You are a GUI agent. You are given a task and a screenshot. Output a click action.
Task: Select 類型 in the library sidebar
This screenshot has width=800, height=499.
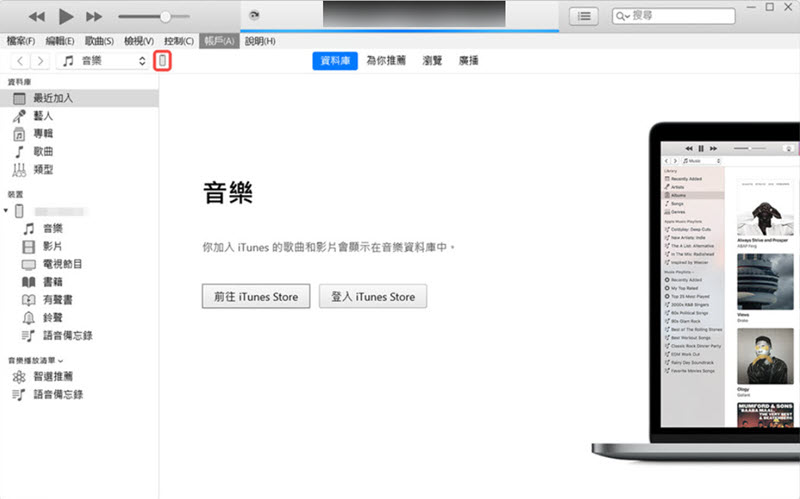click(x=79, y=169)
